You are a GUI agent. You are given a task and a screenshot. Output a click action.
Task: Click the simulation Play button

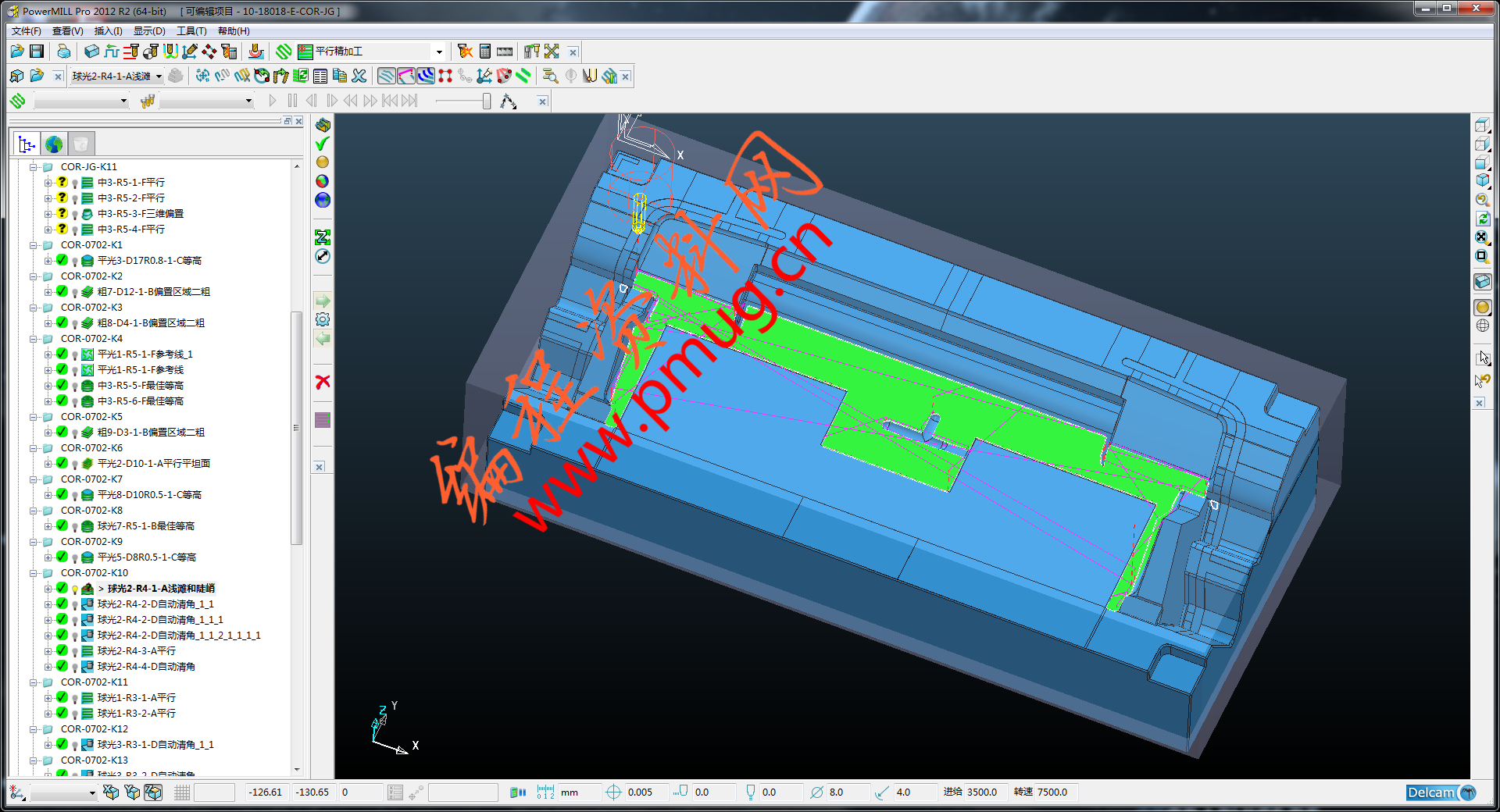272,101
